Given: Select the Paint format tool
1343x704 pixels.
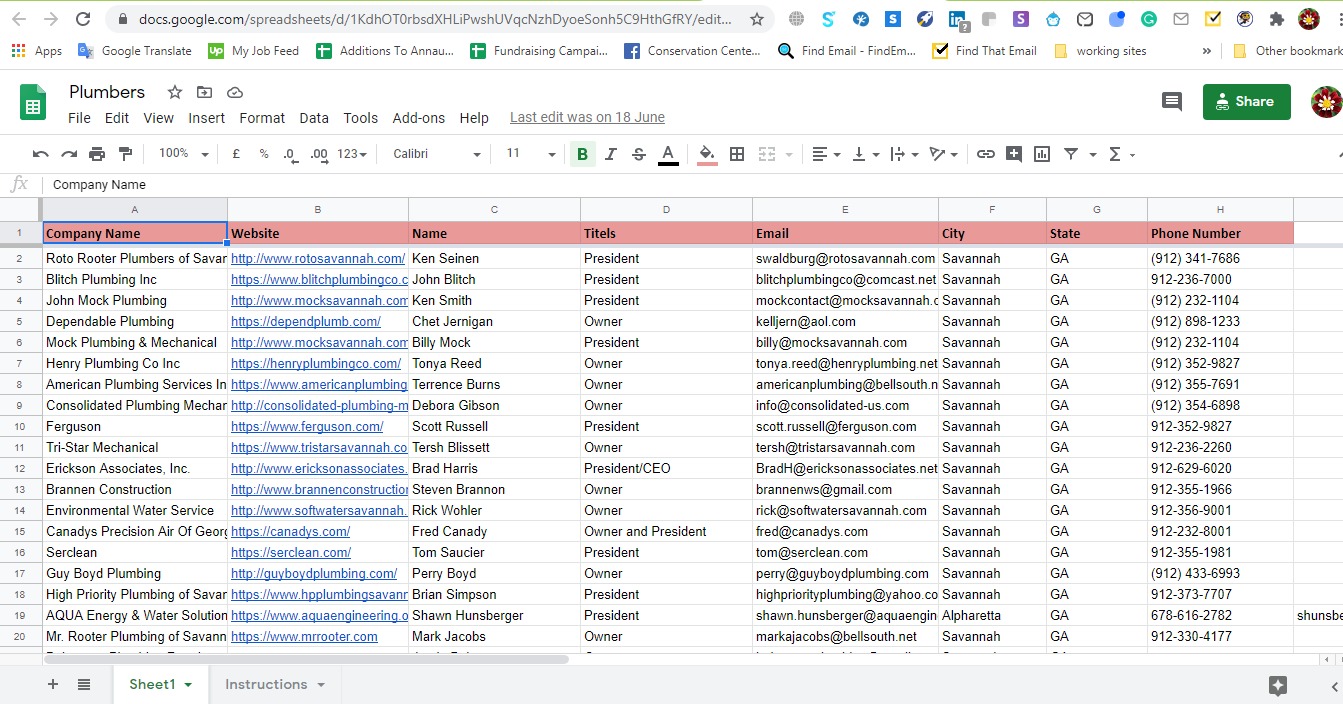Looking at the screenshot, I should click(x=125, y=154).
